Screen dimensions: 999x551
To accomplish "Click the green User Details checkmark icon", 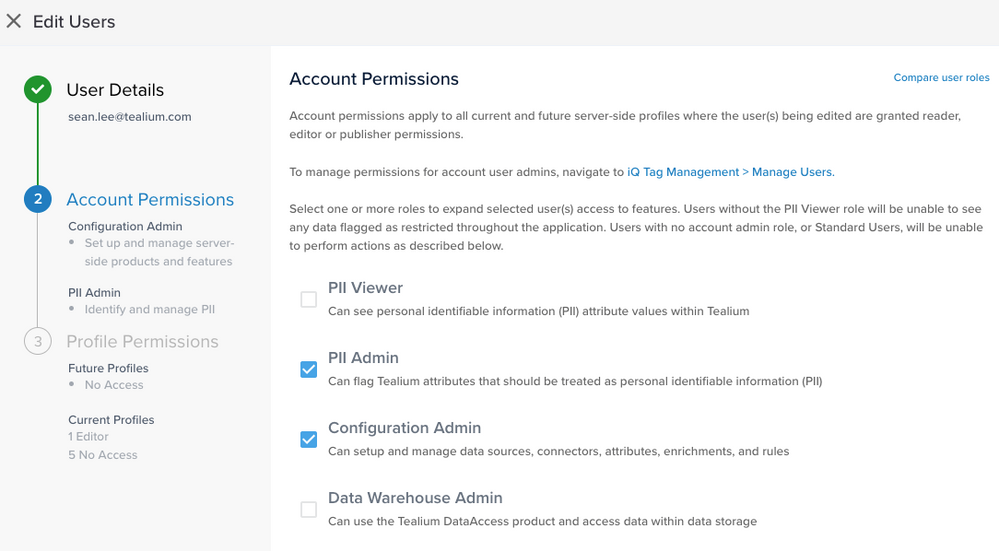I will (38, 90).
